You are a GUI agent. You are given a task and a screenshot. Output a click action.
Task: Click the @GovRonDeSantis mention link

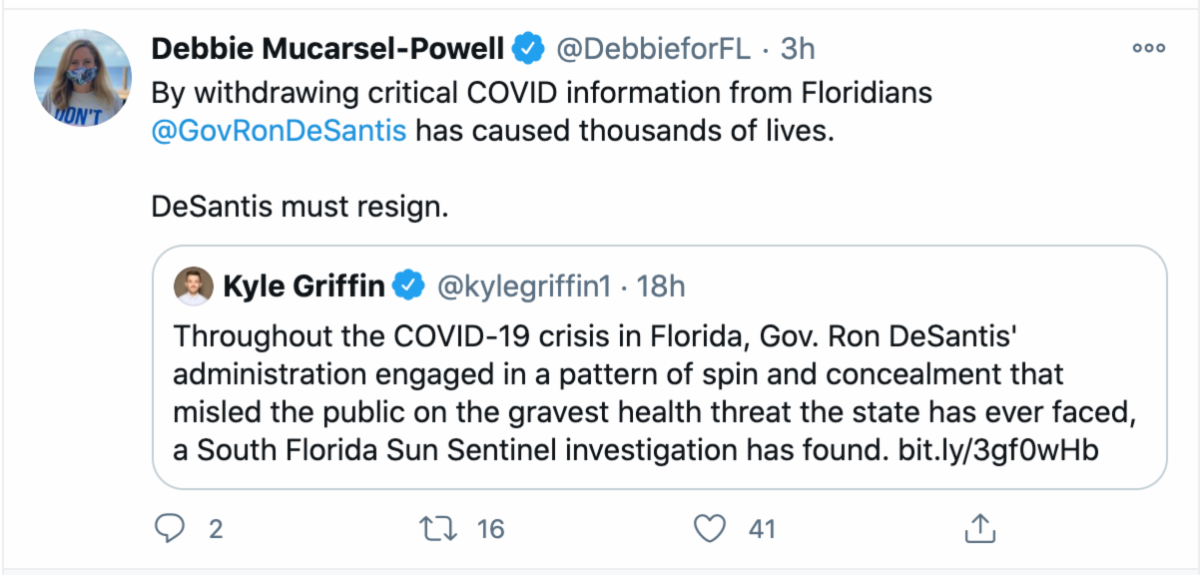click(x=279, y=132)
